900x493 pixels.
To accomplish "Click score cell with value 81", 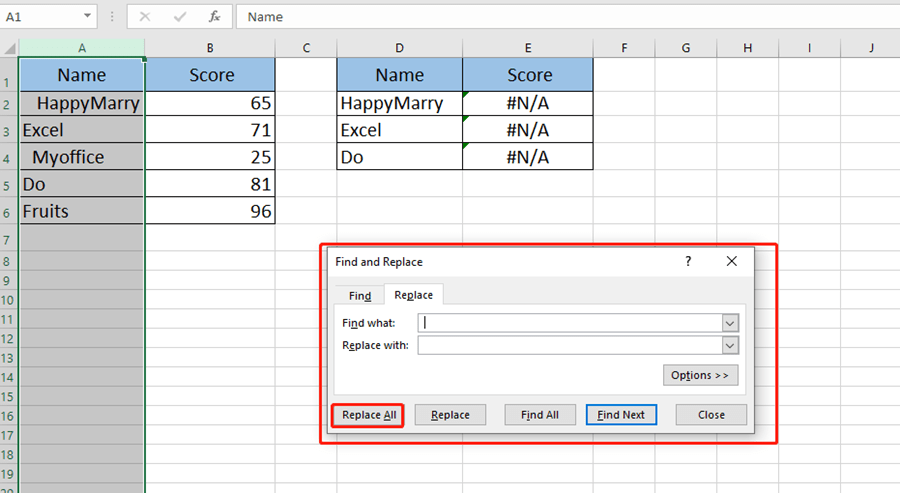I will (210, 184).
